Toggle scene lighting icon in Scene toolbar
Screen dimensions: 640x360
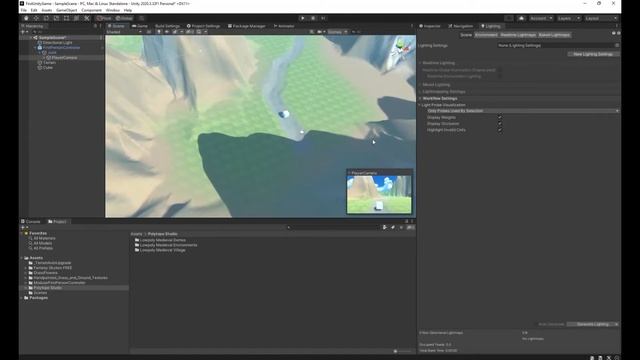pos(159,32)
